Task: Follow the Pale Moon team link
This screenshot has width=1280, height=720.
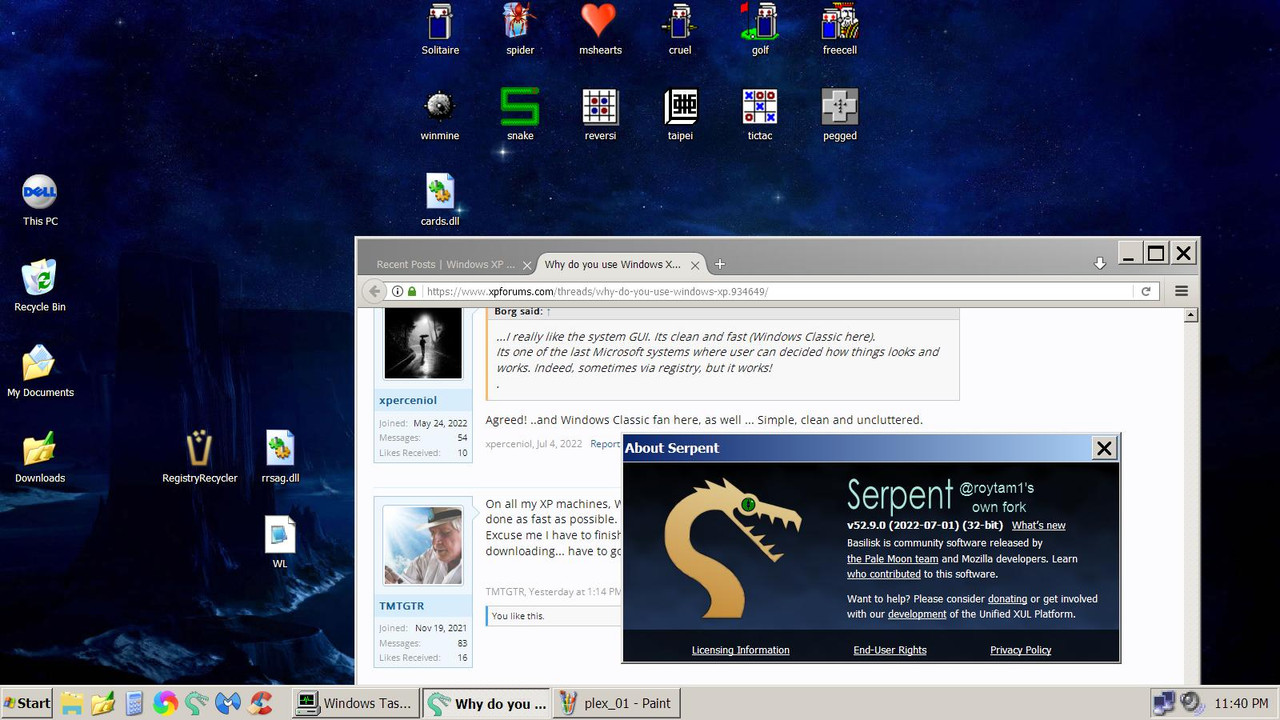Action: 892,558
